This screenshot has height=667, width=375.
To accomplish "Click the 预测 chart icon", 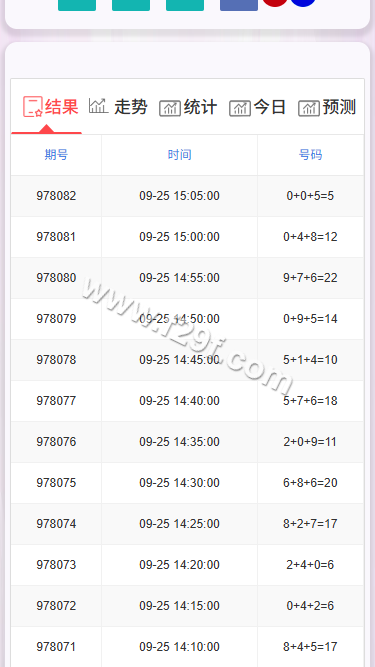I will 309,108.
